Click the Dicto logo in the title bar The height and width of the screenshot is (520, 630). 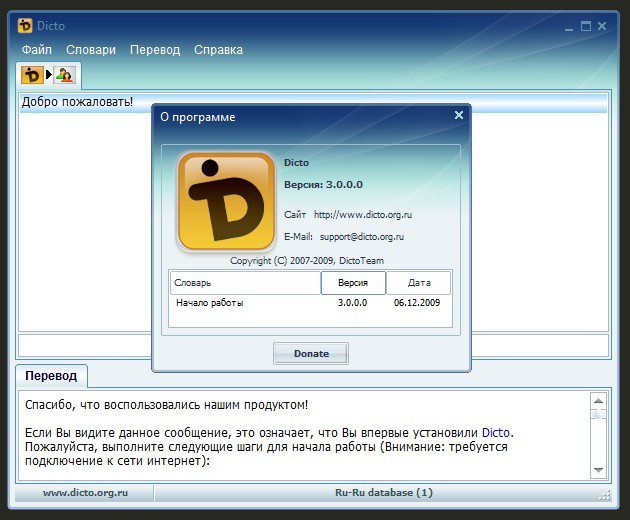click(x=25, y=26)
